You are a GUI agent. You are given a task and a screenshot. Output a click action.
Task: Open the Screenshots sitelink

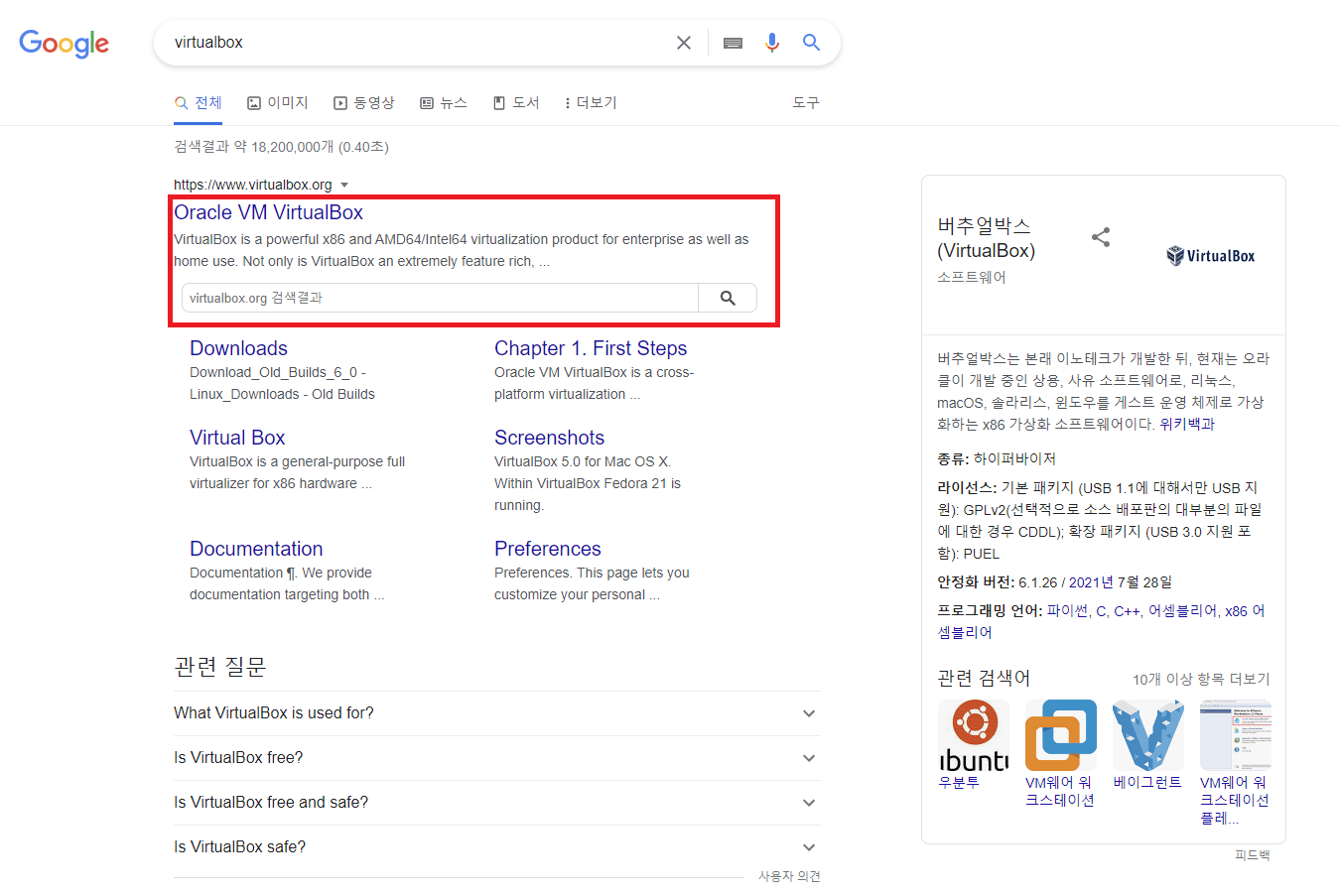(x=549, y=438)
